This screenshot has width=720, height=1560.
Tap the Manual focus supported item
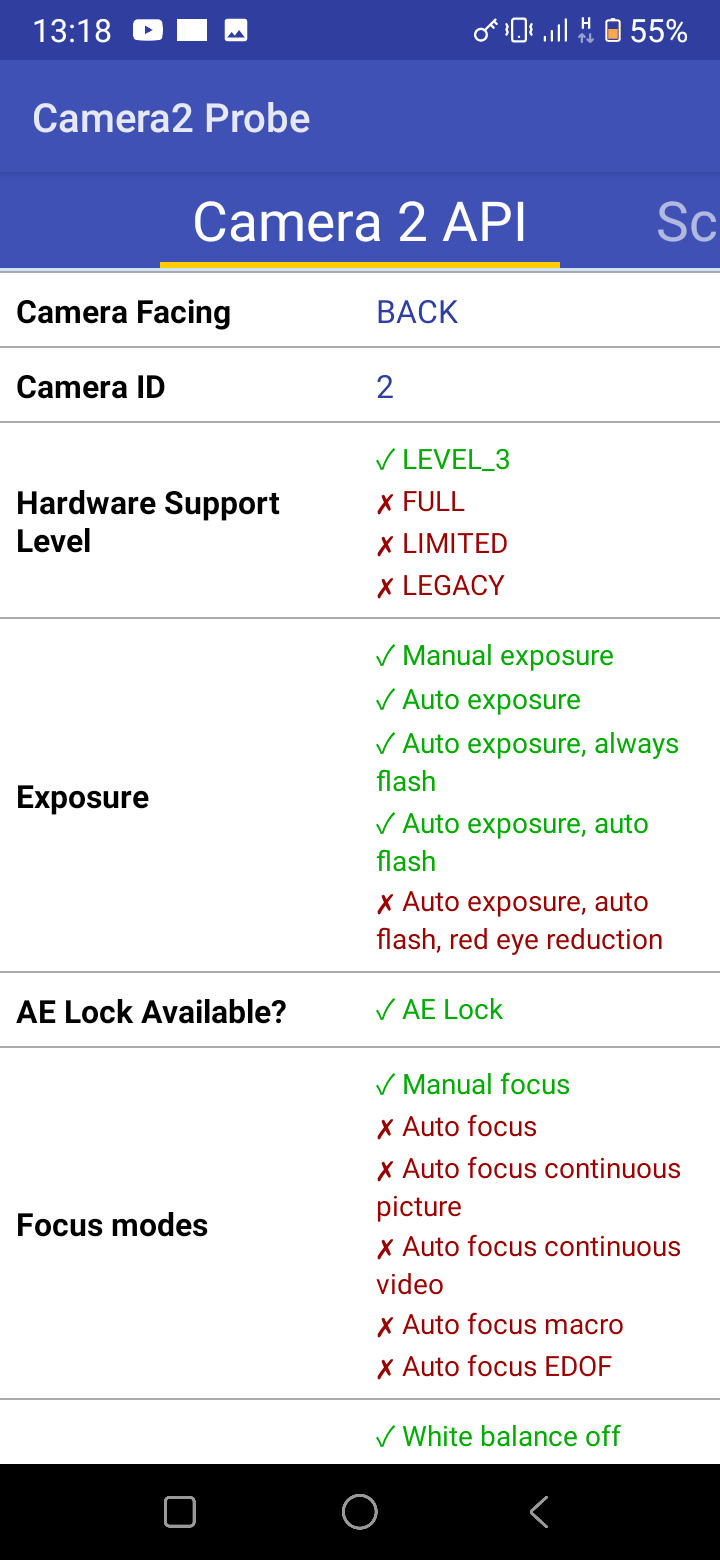(473, 1085)
